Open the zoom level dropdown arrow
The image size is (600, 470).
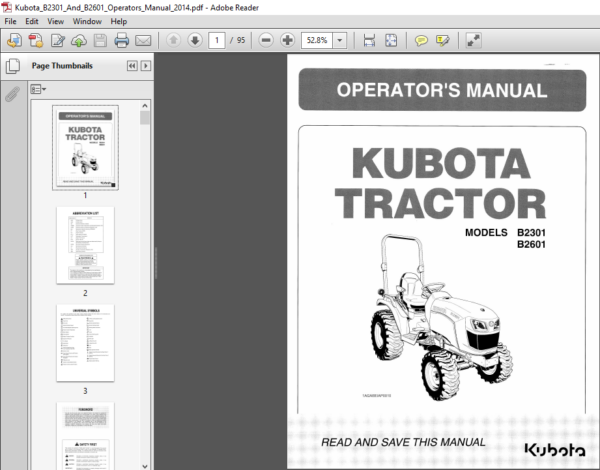[339, 40]
